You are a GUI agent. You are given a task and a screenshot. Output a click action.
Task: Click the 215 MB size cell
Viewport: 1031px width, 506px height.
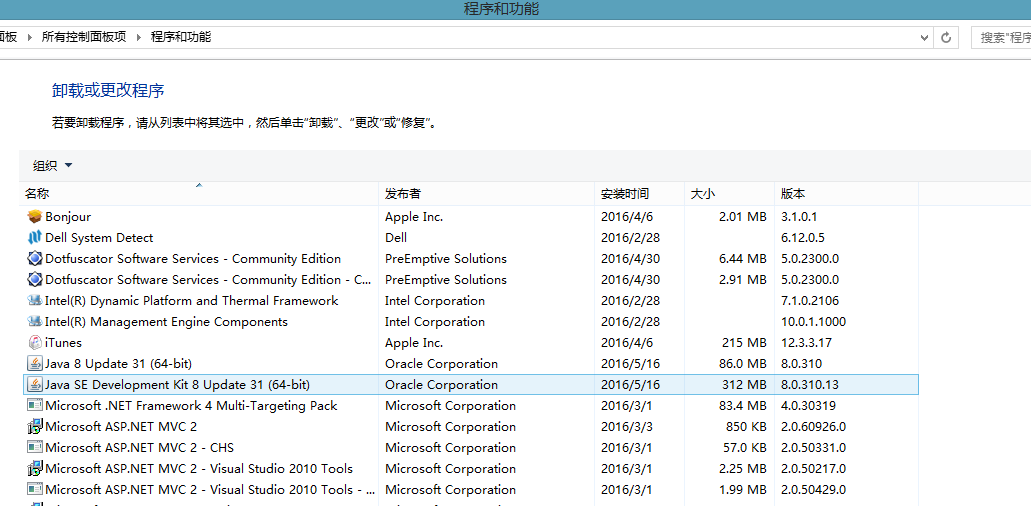(x=744, y=342)
